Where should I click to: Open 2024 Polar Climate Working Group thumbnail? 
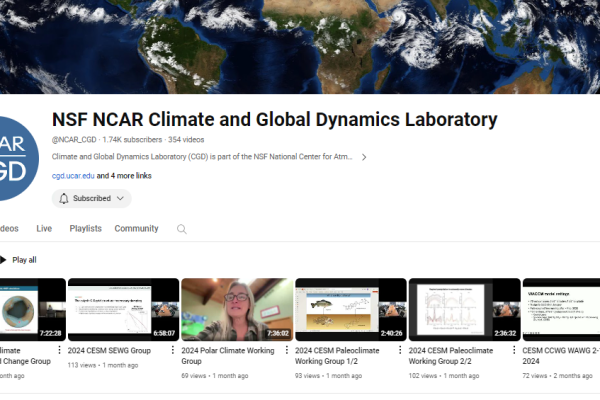[237, 310]
